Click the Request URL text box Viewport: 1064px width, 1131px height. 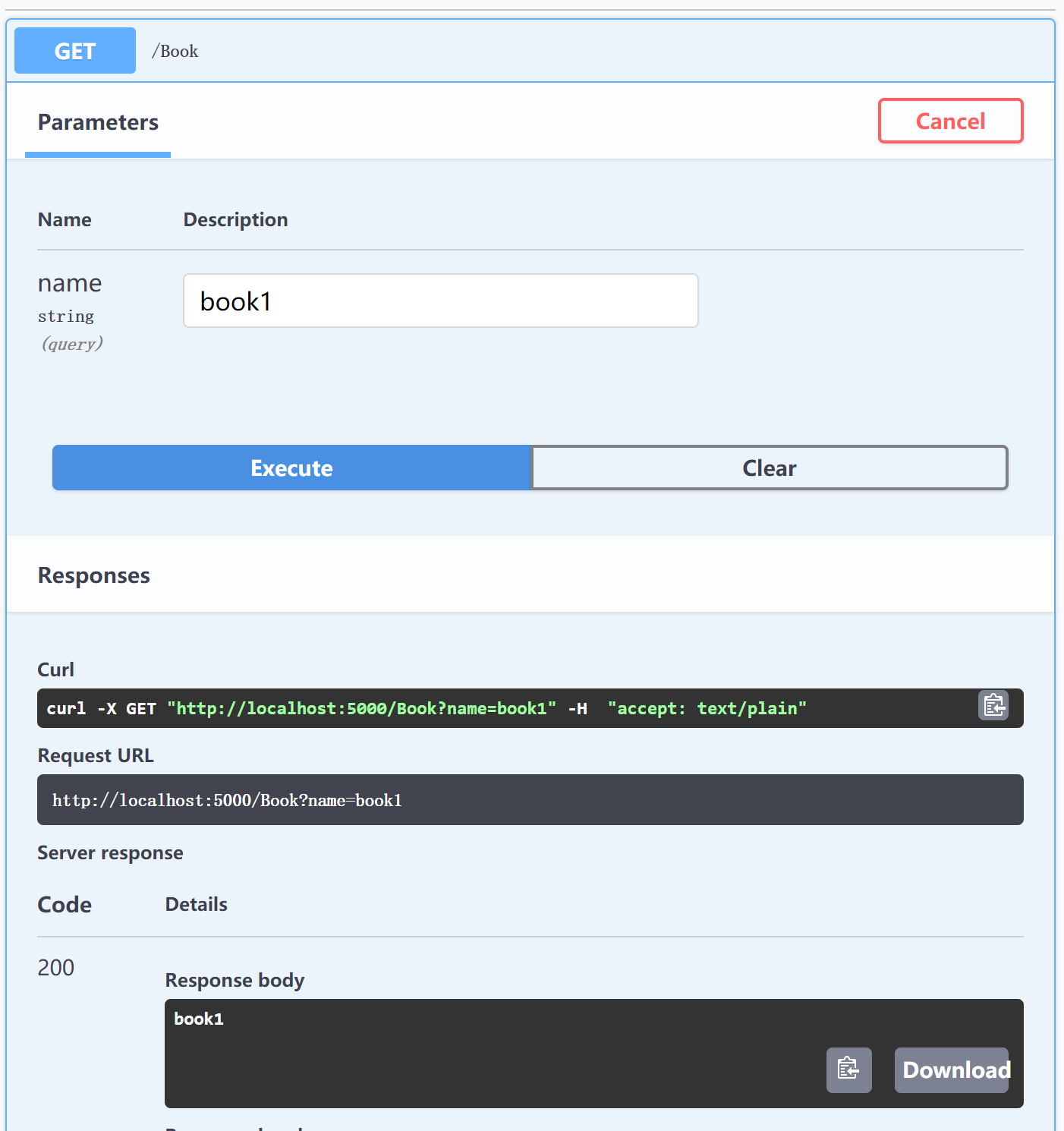(x=530, y=800)
